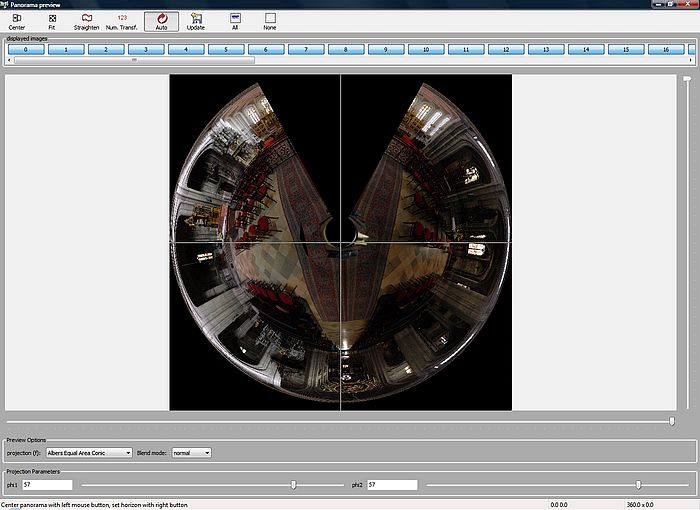Toggle displayed image 5 button

[226, 49]
